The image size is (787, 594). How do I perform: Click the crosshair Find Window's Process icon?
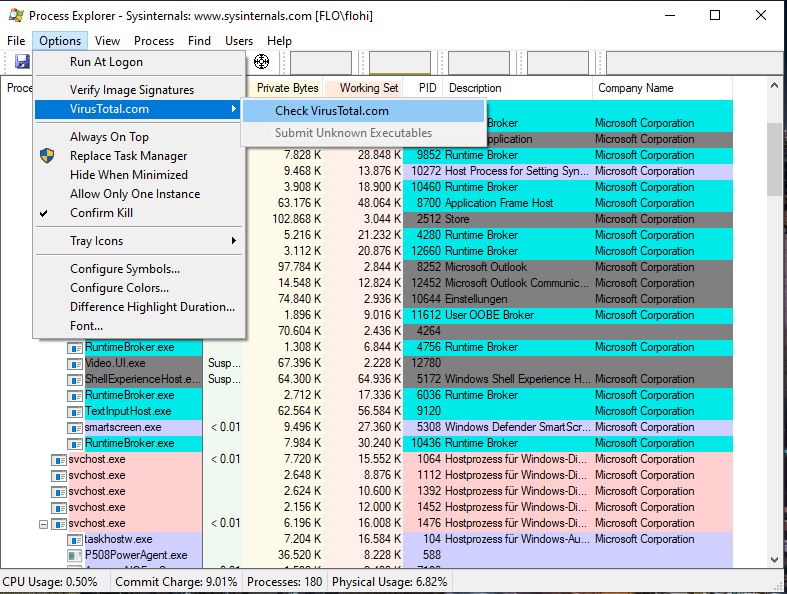click(x=261, y=62)
